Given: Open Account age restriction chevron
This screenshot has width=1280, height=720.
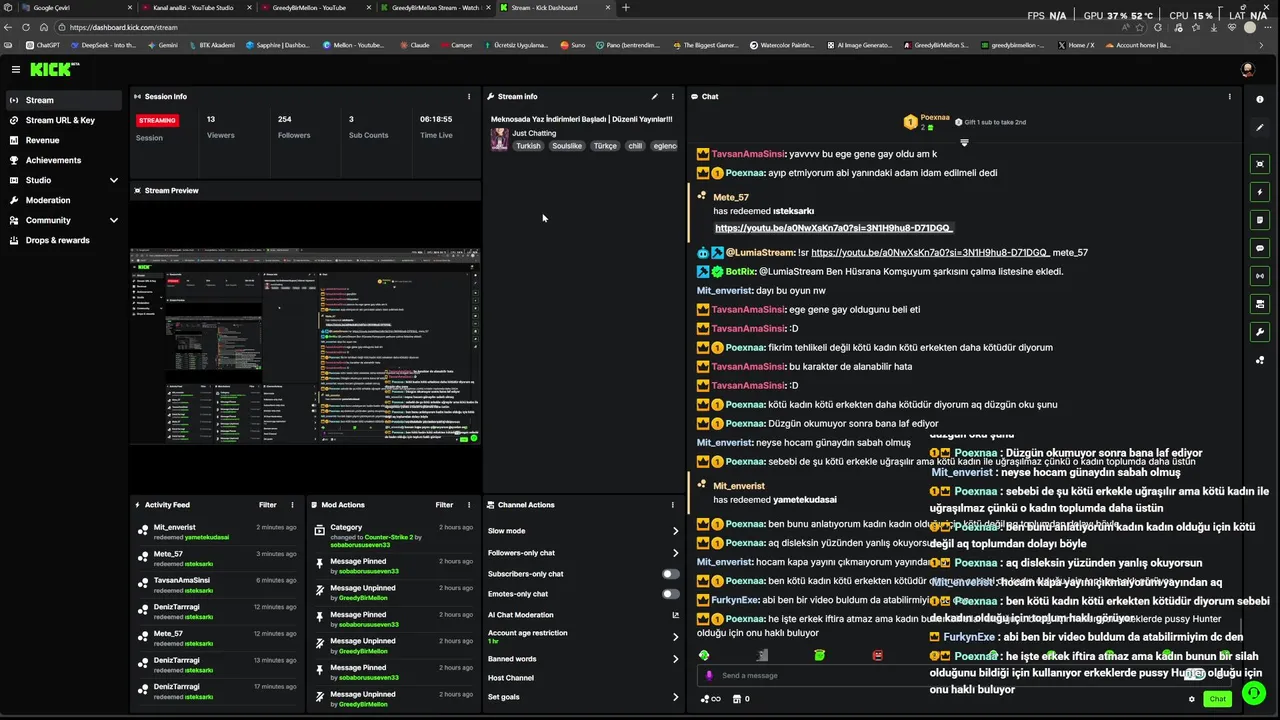Looking at the screenshot, I should point(675,637).
